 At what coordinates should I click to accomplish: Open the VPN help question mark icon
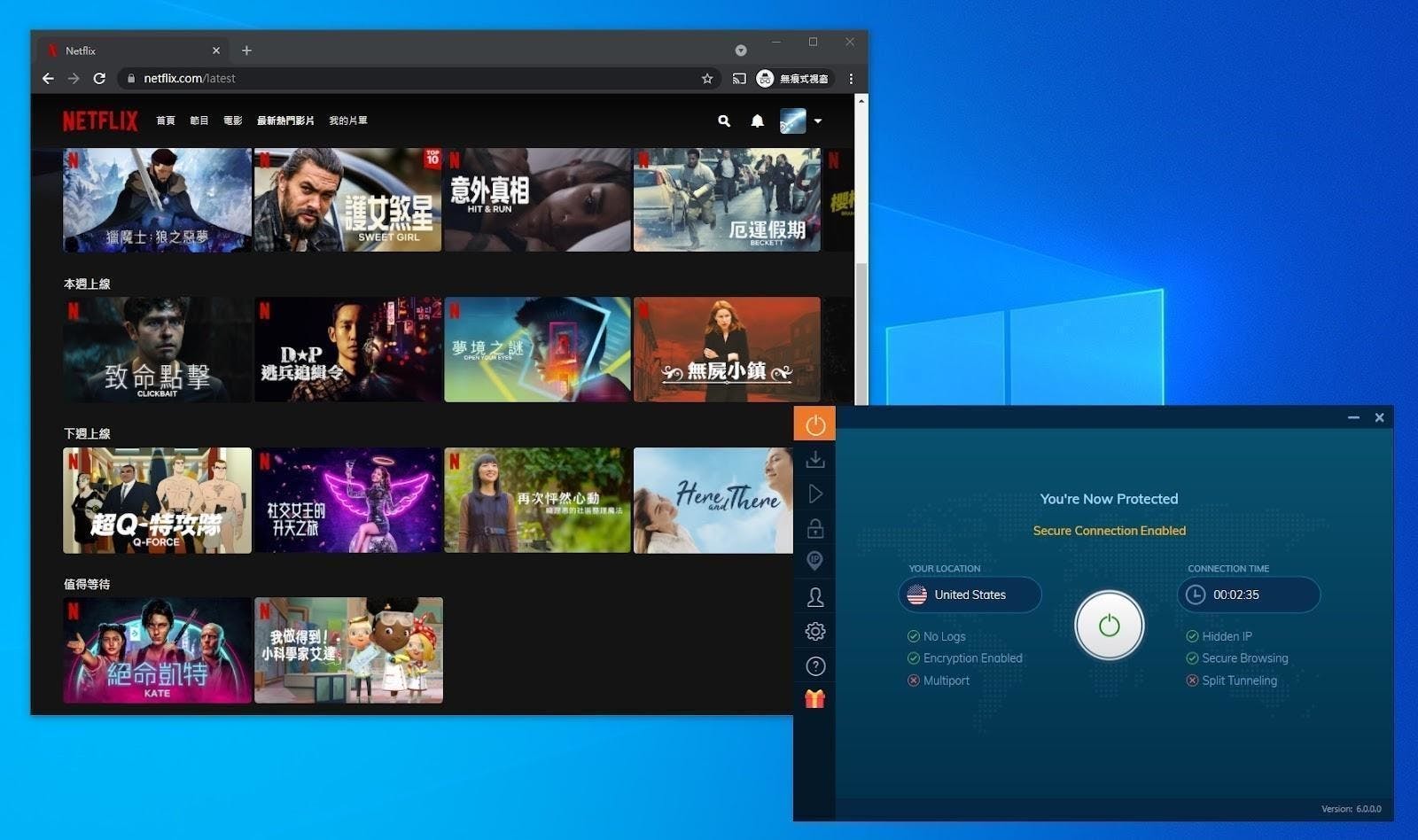[x=815, y=665]
